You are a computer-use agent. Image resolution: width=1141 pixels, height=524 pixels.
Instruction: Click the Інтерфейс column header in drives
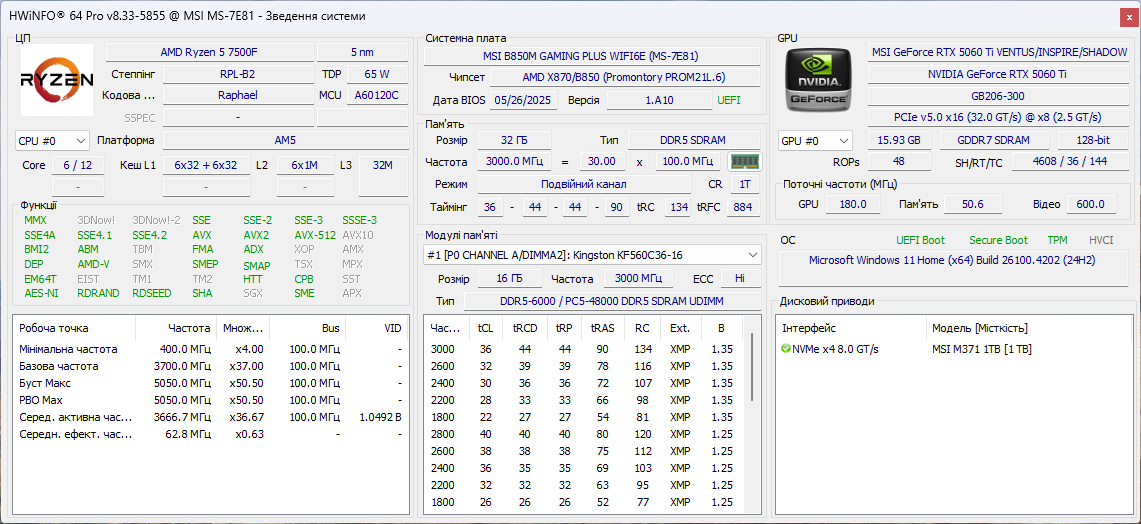(x=809, y=328)
